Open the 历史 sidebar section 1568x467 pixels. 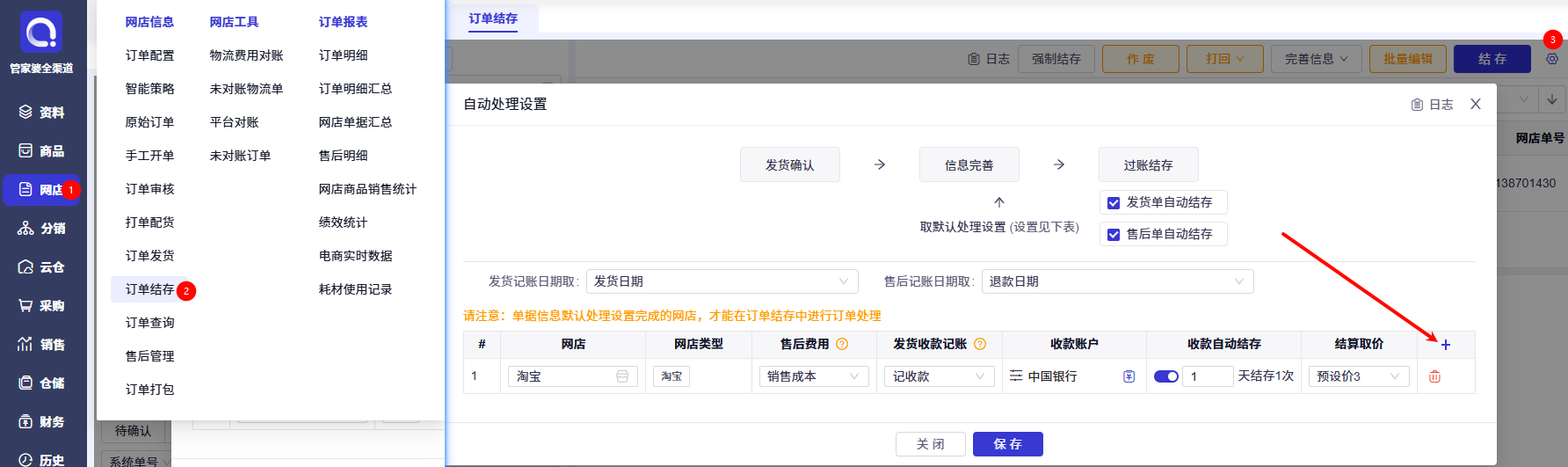click(41, 460)
